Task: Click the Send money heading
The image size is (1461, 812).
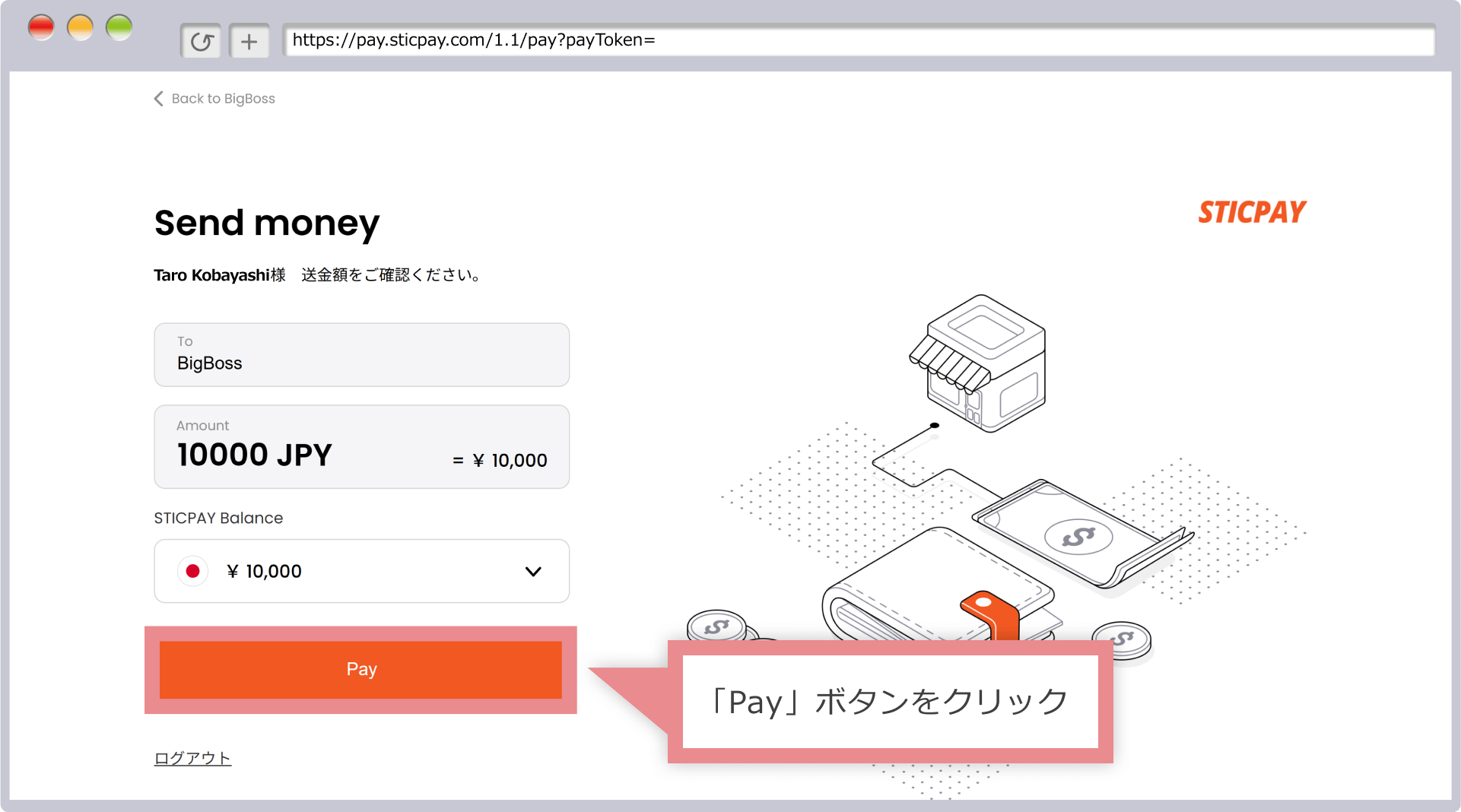Action: coord(267,223)
